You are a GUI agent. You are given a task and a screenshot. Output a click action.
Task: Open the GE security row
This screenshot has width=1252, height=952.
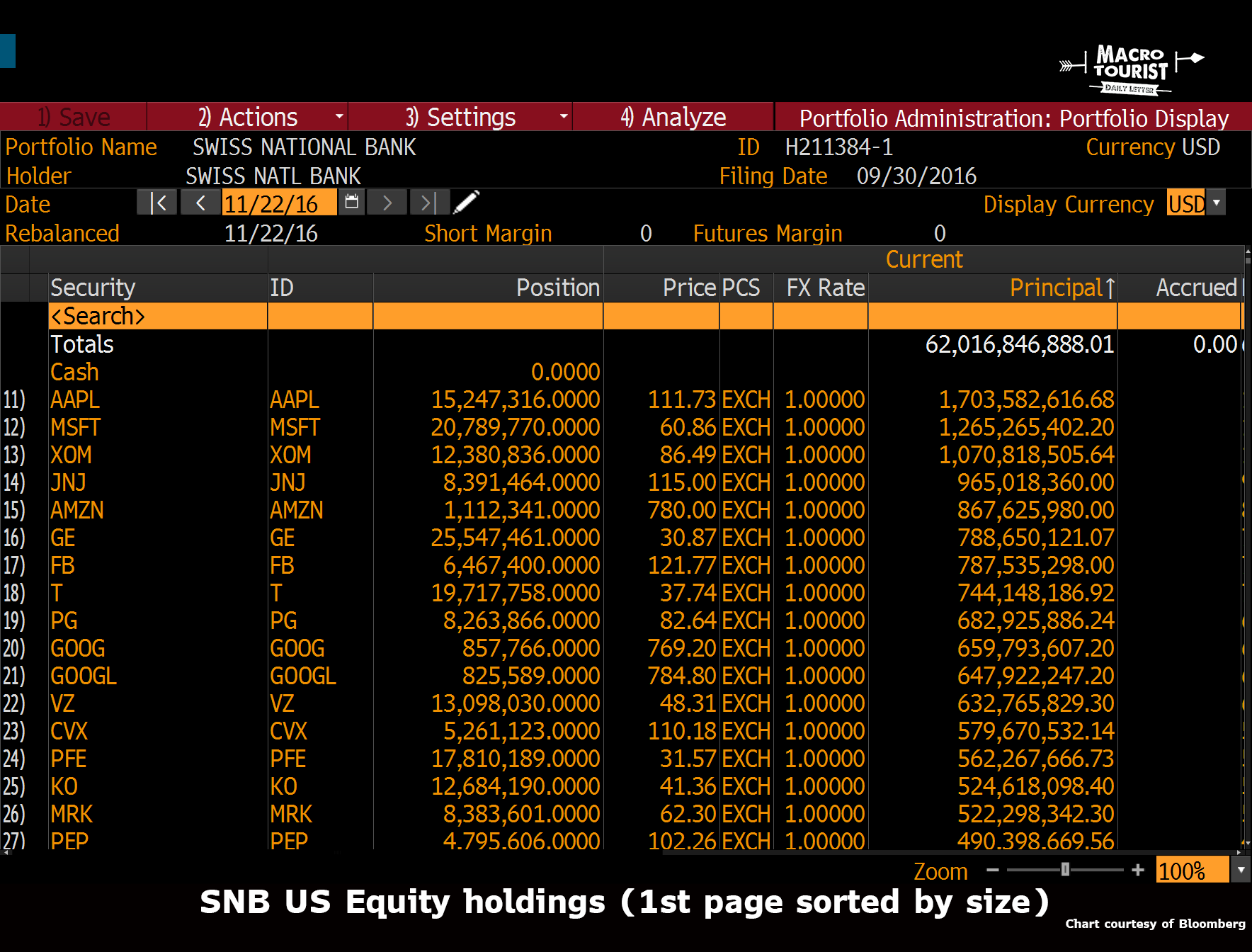623,538
